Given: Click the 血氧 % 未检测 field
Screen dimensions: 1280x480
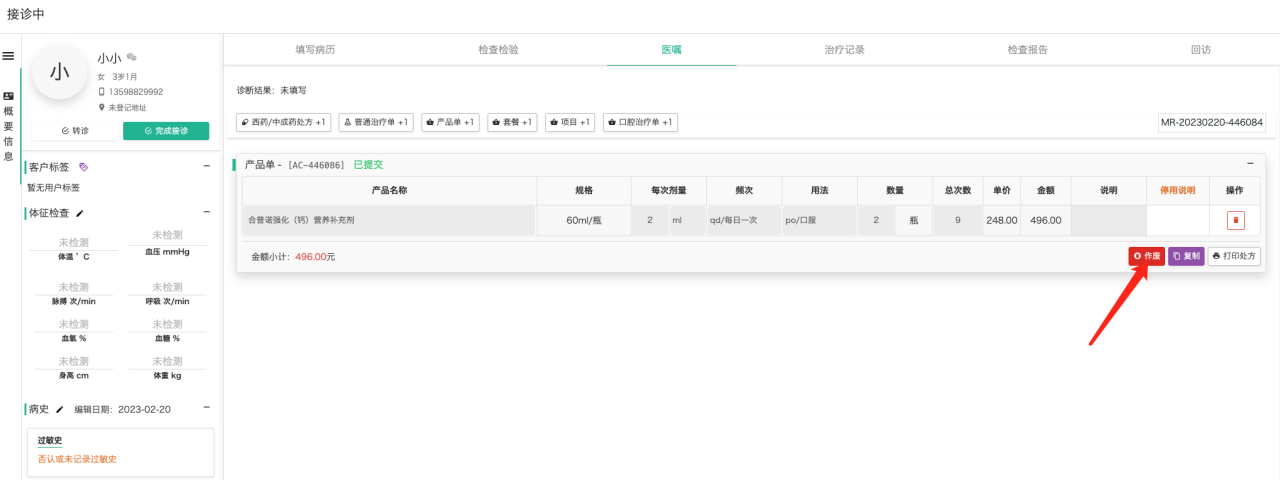Looking at the screenshot, I should tap(73, 324).
